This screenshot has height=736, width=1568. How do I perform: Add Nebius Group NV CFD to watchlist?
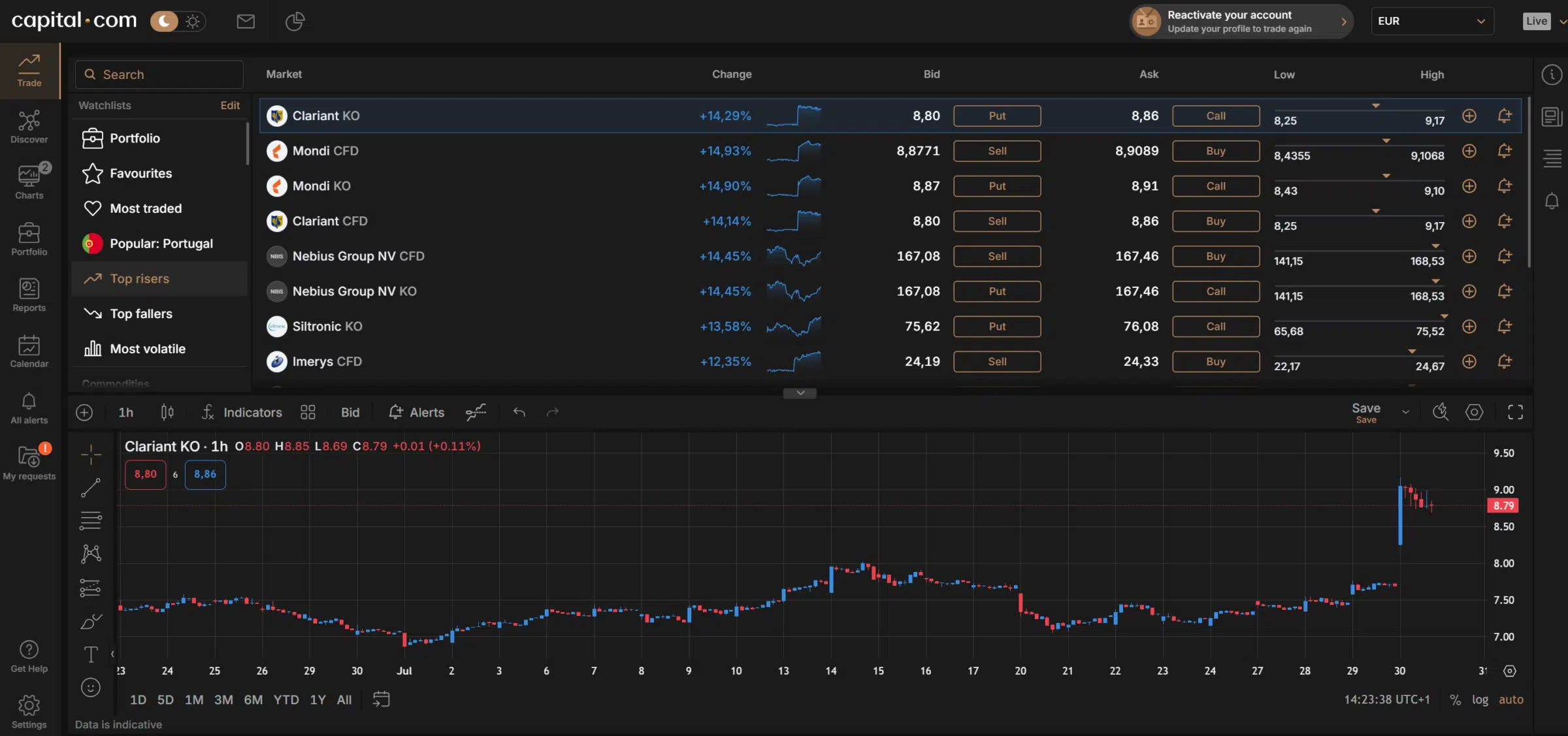(x=1469, y=256)
